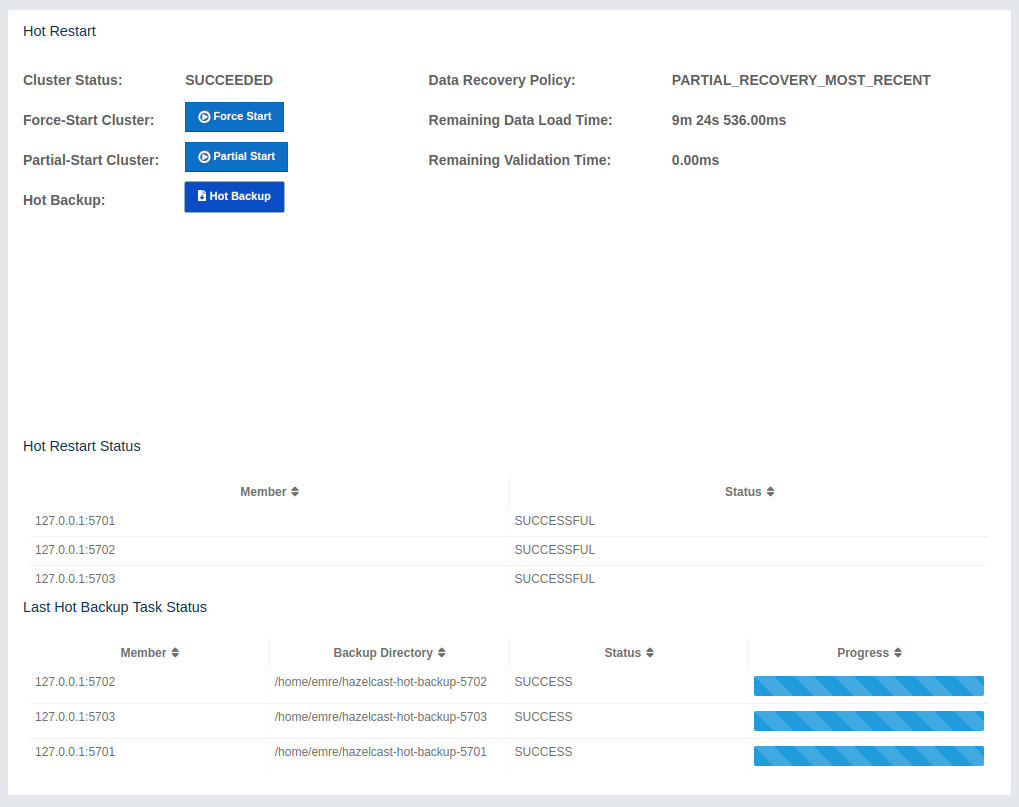Viewport: 1019px width, 807px height.
Task: Select member 127.0.0.1:5703 in Hot Restart Status
Action: [x=75, y=579]
